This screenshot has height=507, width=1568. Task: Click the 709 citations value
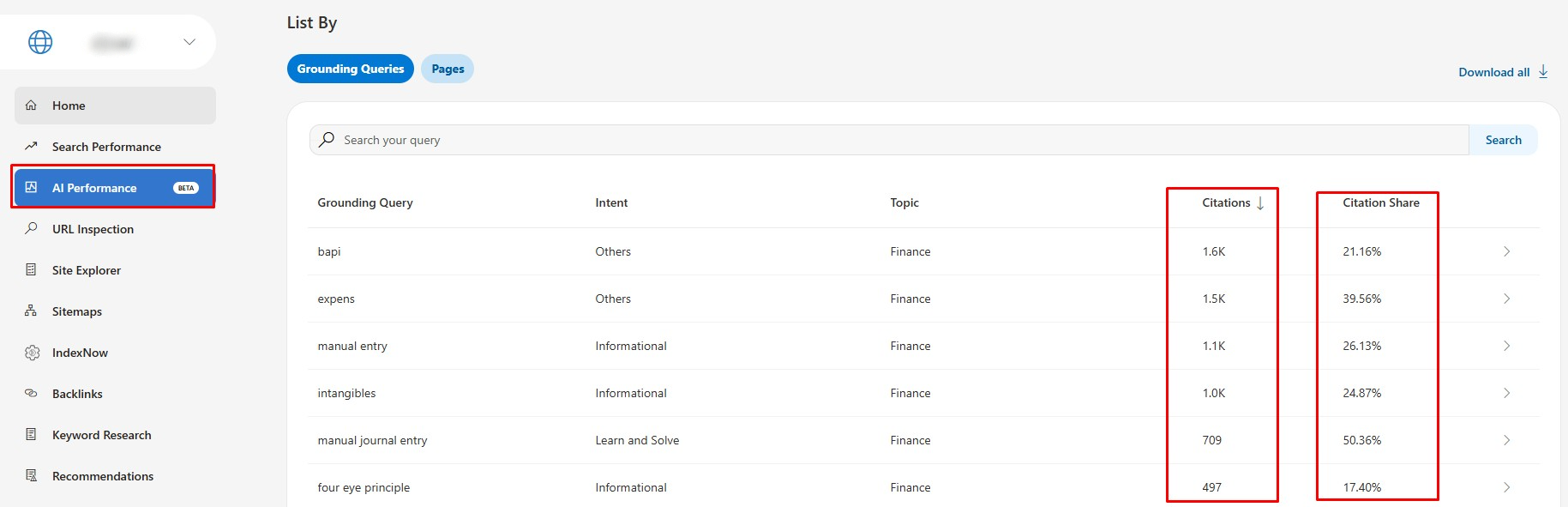[1211, 440]
